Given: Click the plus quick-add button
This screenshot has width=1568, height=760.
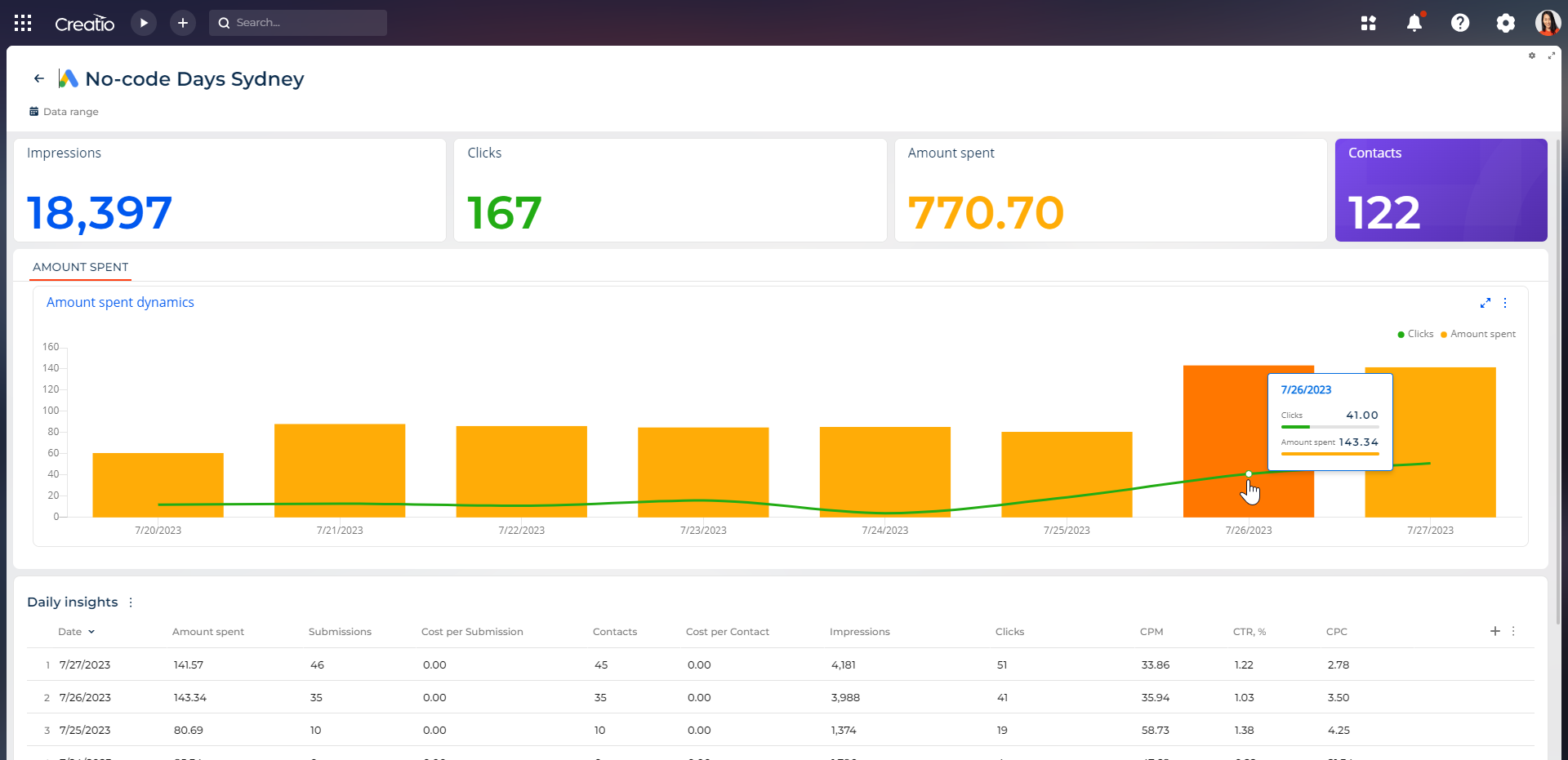Looking at the screenshot, I should coord(183,23).
